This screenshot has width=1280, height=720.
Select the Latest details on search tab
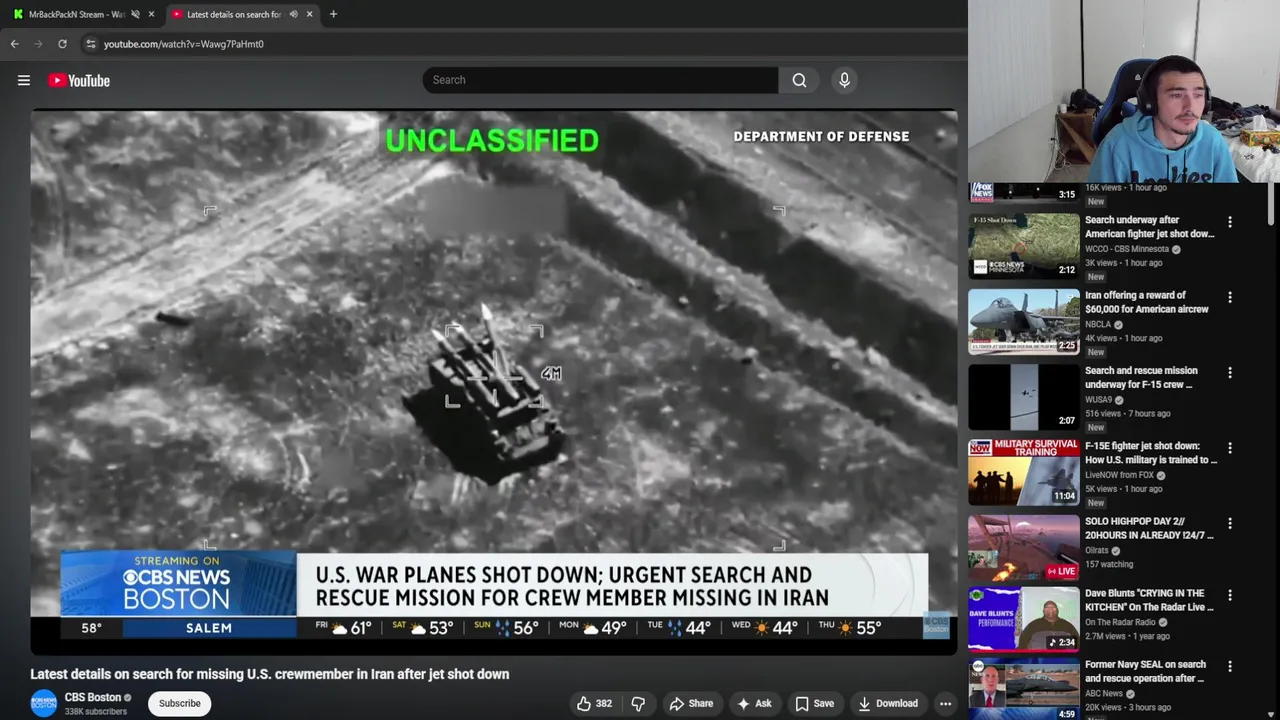click(x=232, y=14)
